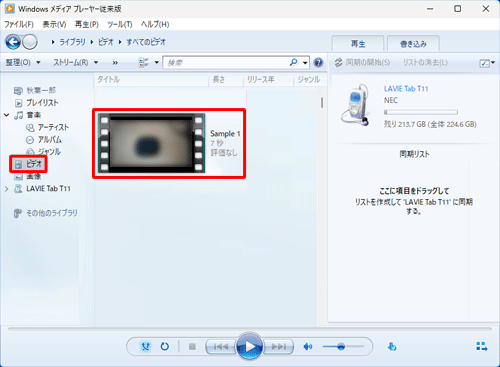Show more toolbar commands chevron
The image size is (500, 367).
pyautogui.click(x=115, y=63)
